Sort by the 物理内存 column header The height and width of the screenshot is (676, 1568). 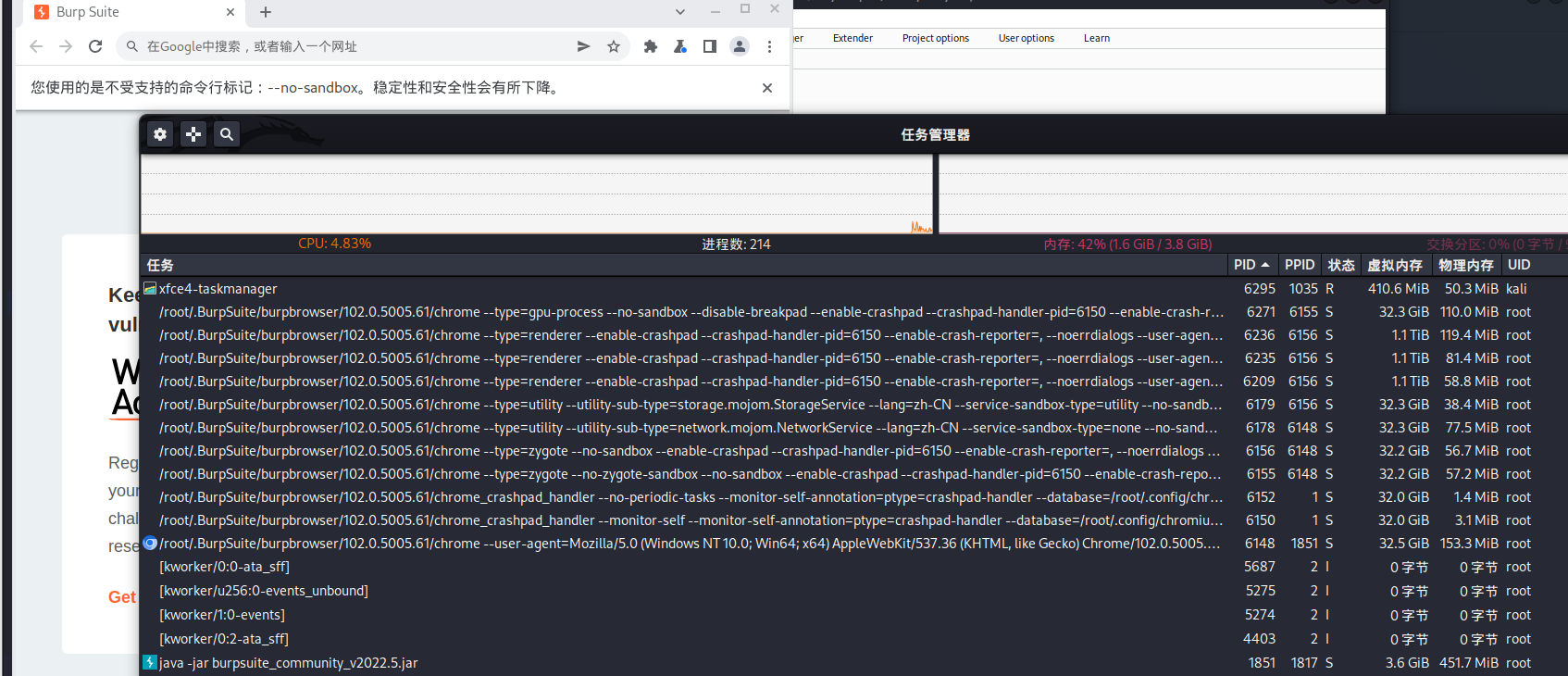pos(1466,265)
